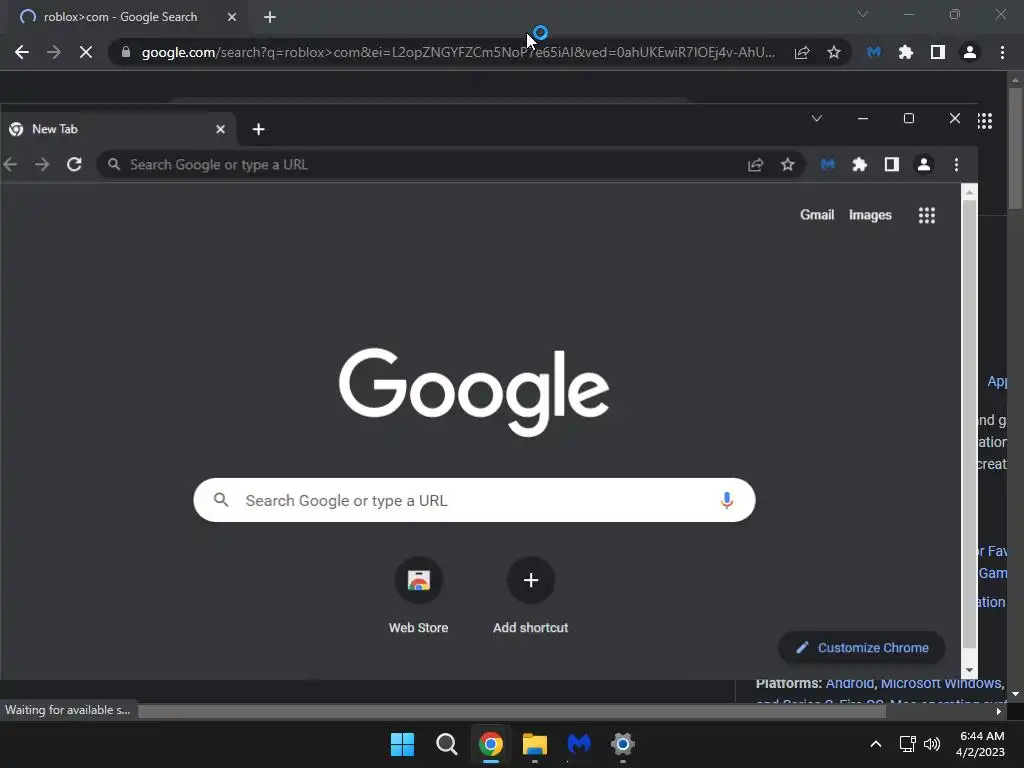Click the Google search box on New Tab page
The width and height of the screenshot is (1024, 768).
(474, 500)
